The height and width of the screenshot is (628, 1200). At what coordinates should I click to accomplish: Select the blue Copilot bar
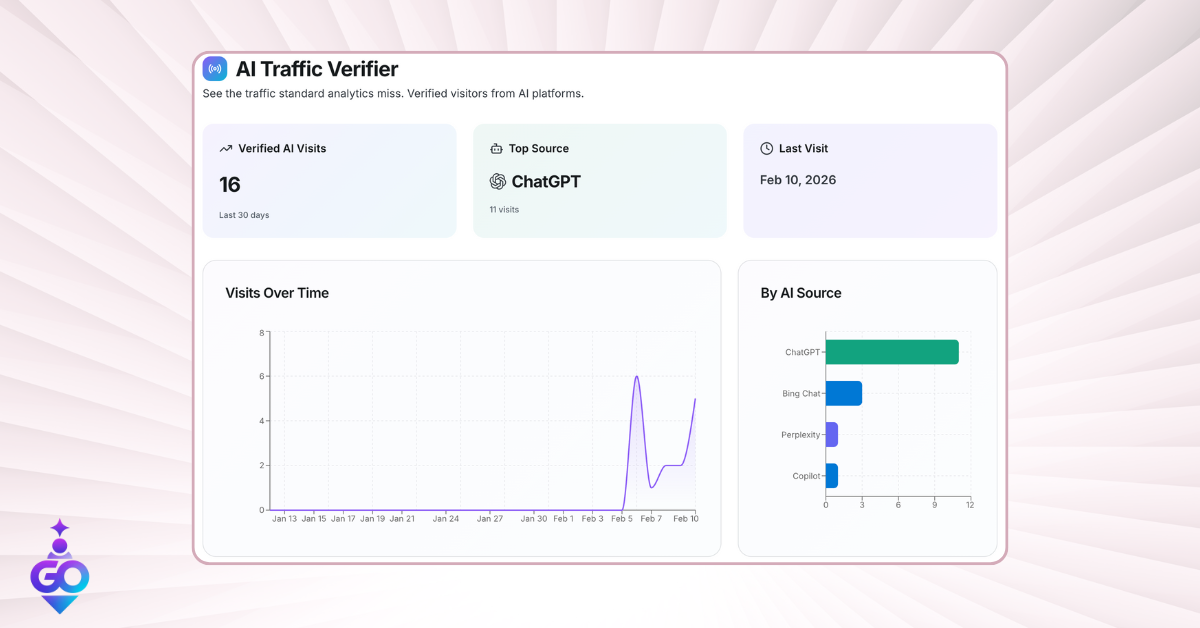(x=831, y=476)
